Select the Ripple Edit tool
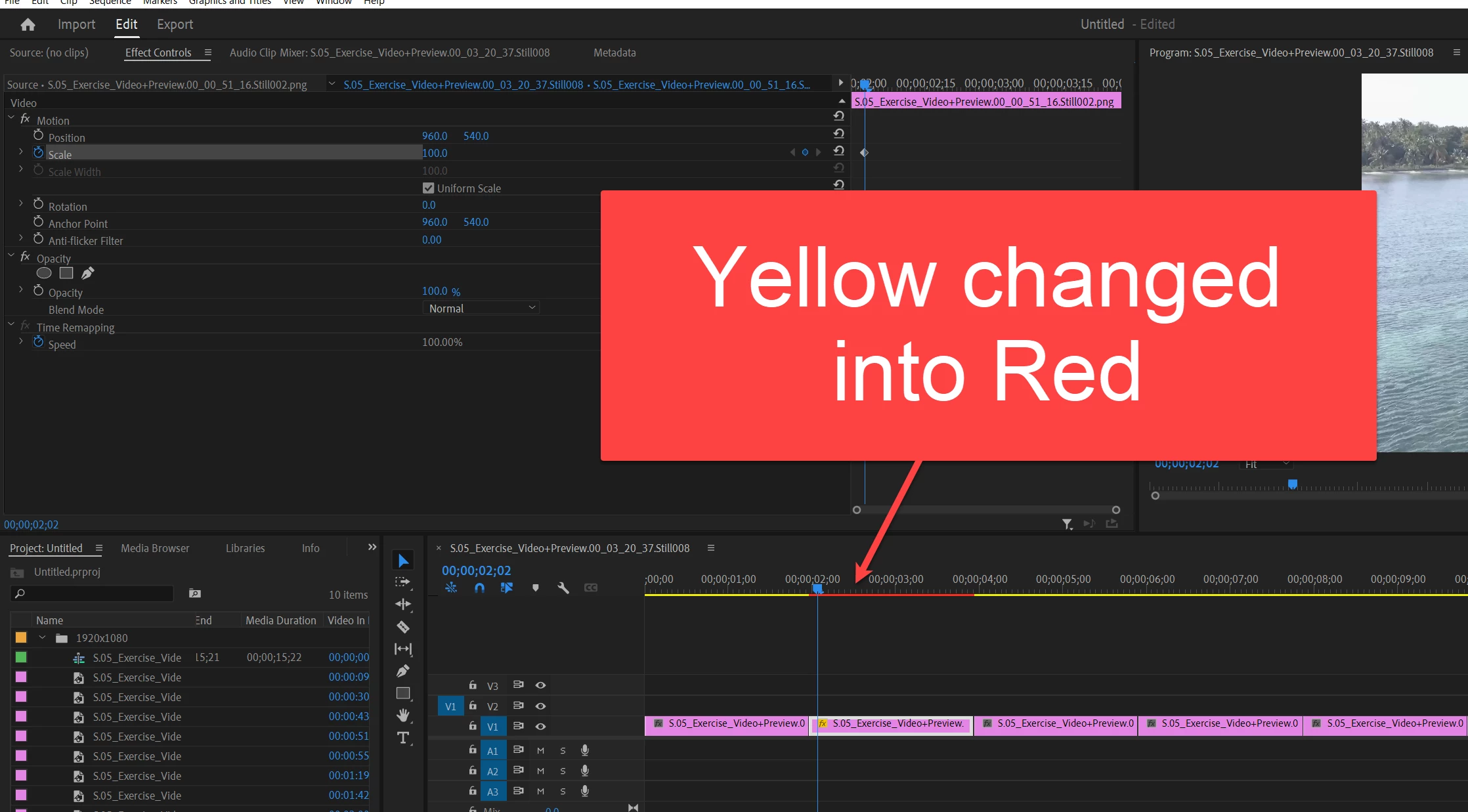1468x812 pixels. pyautogui.click(x=403, y=604)
